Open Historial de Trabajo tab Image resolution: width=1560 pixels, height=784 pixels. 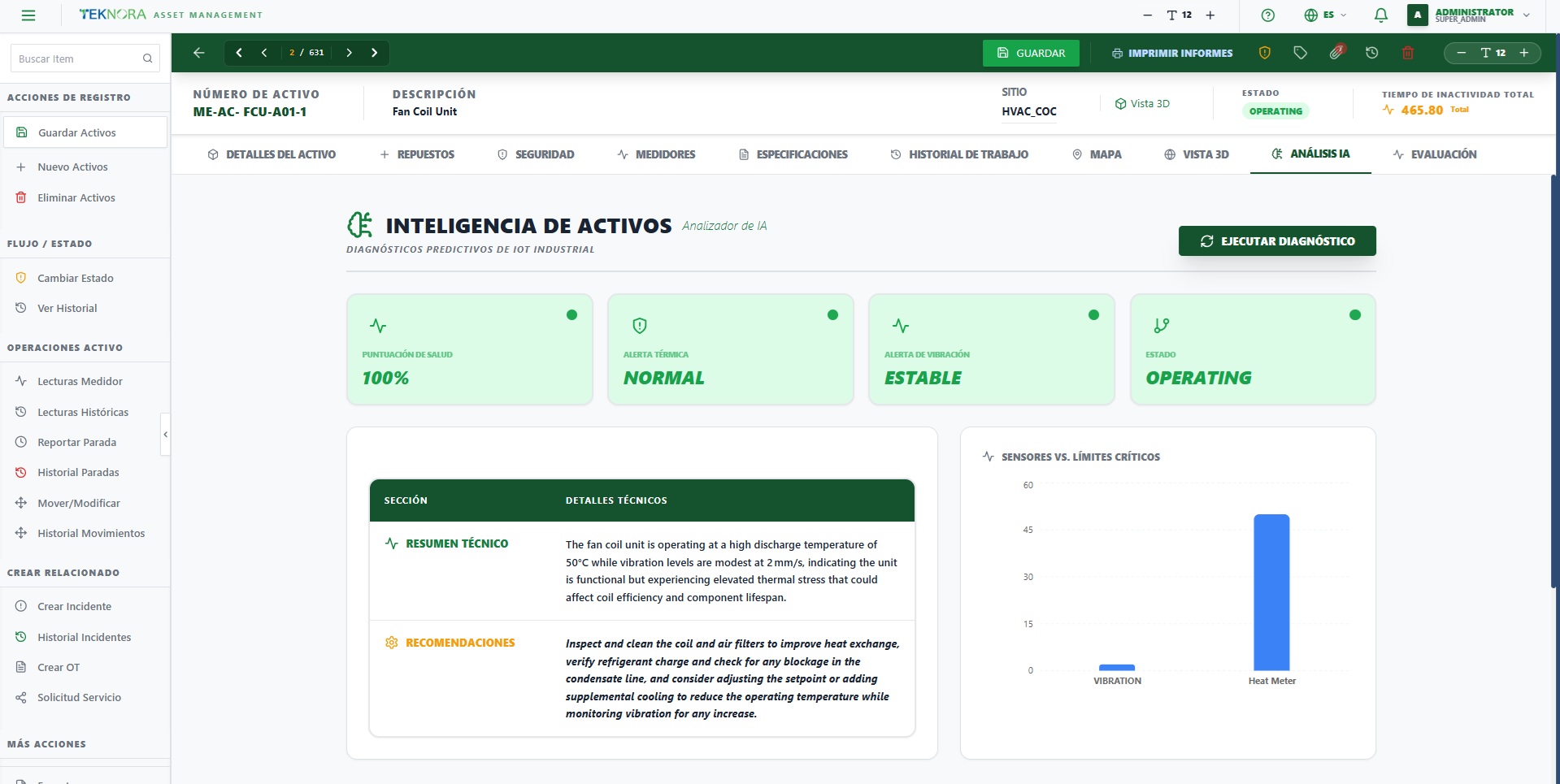click(959, 154)
